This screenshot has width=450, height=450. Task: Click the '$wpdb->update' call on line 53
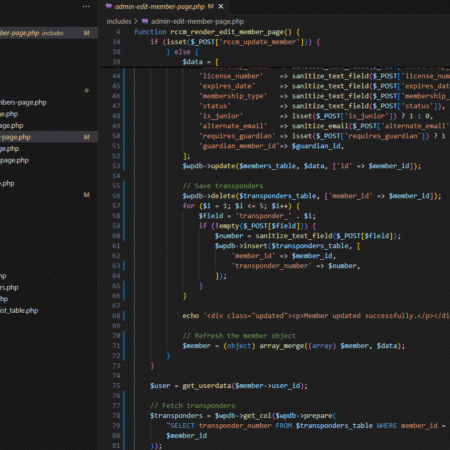(x=209, y=166)
